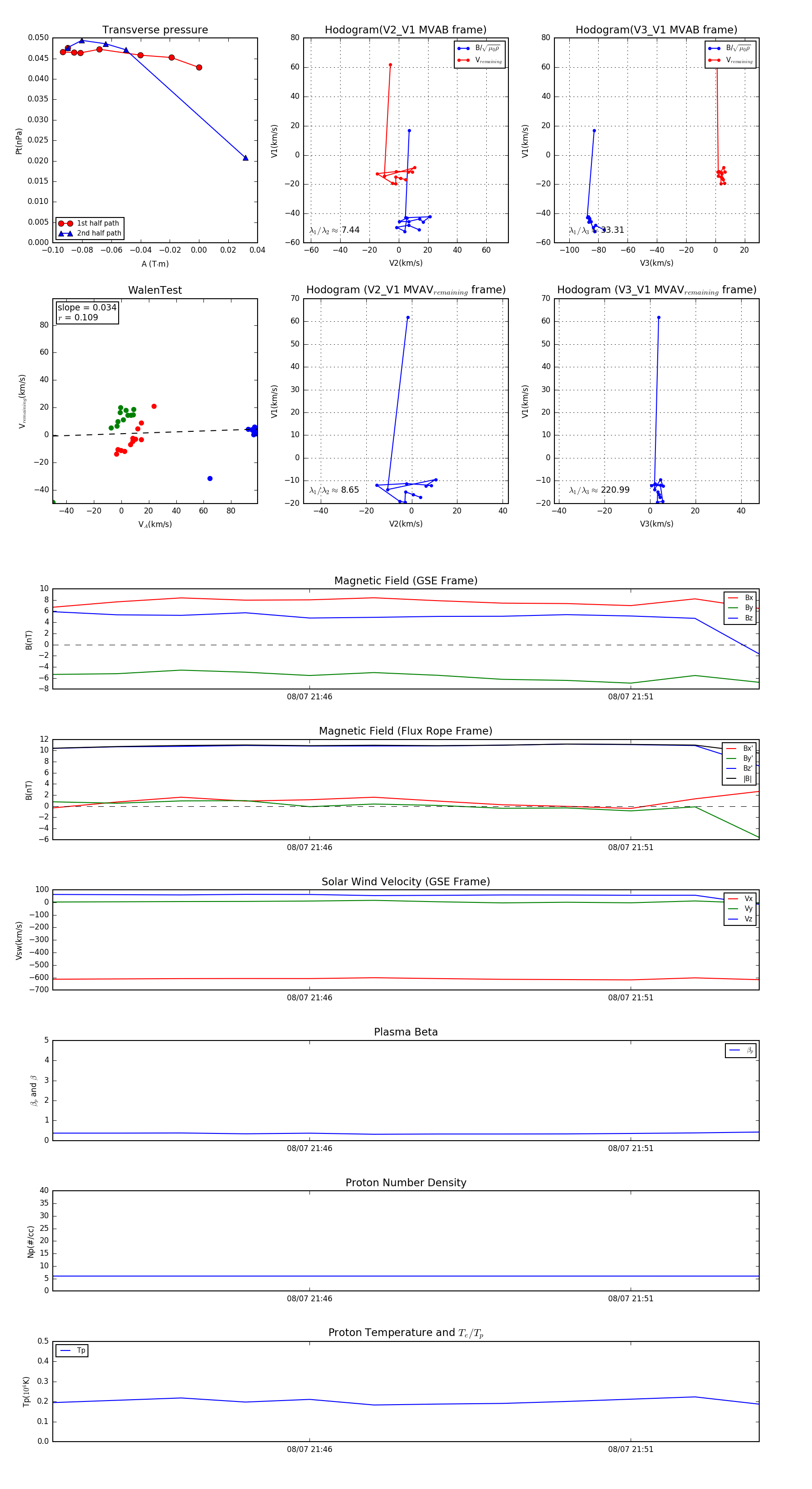The width and height of the screenshot is (812, 1489).
Task: Click the last blue triangle of 2nd half path
Action: pos(245,158)
